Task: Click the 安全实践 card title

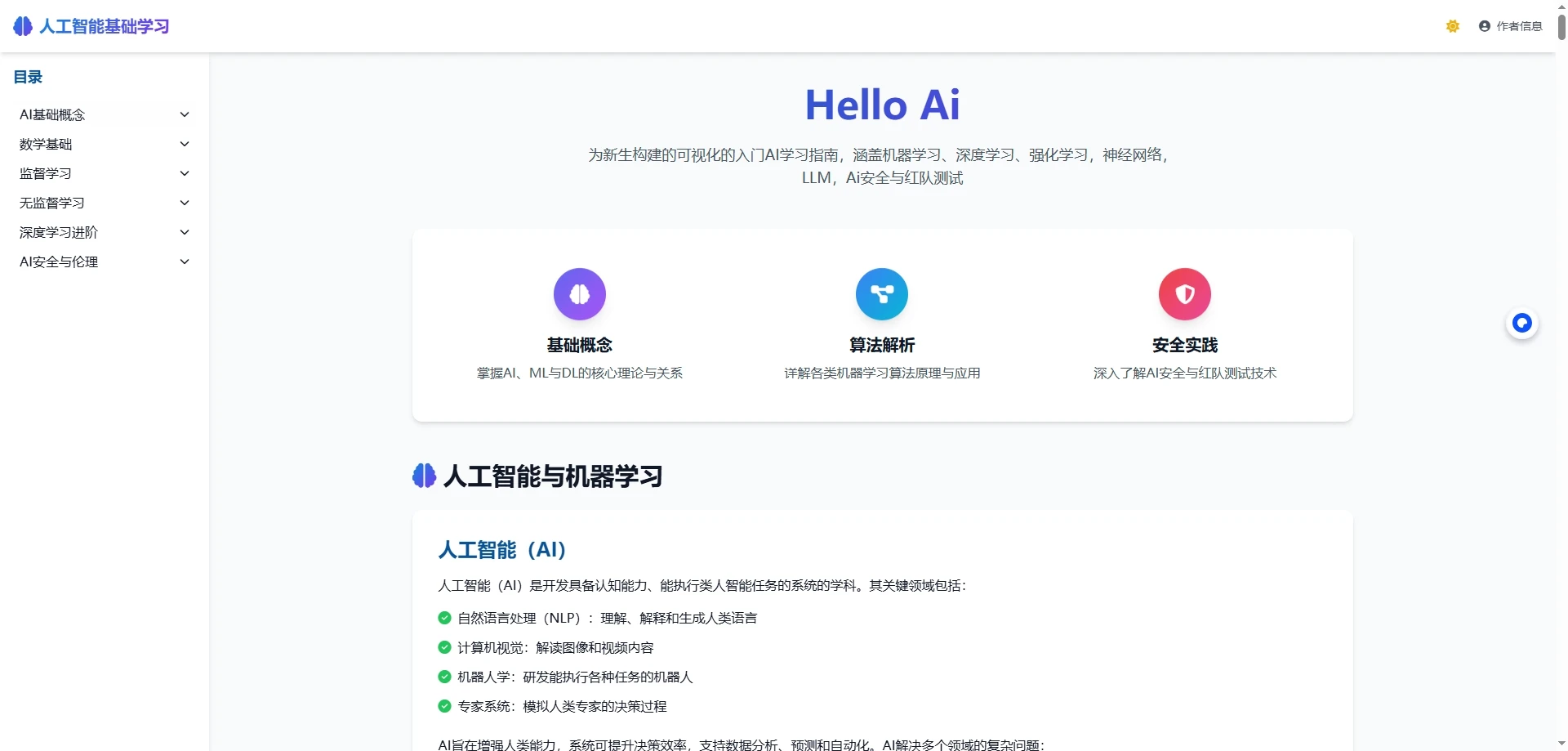Action: [1185, 345]
